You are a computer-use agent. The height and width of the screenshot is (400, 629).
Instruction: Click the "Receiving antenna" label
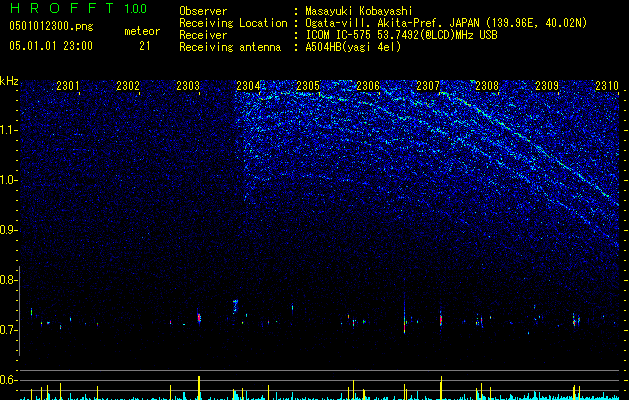[230, 47]
